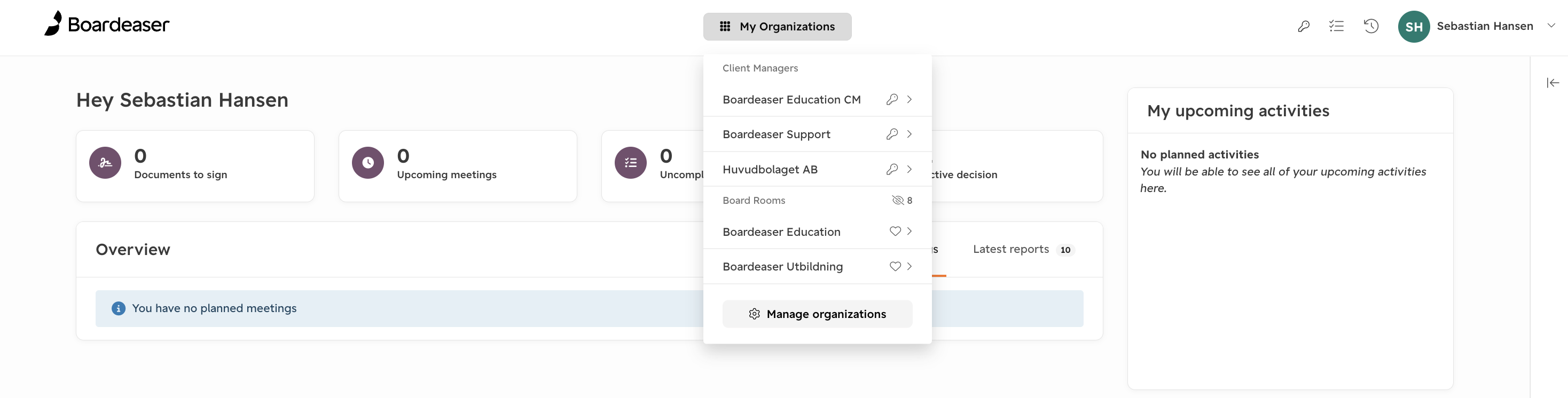The height and width of the screenshot is (398, 1568).
Task: Click key icon next to Huvudbolaget AB
Action: click(x=892, y=169)
